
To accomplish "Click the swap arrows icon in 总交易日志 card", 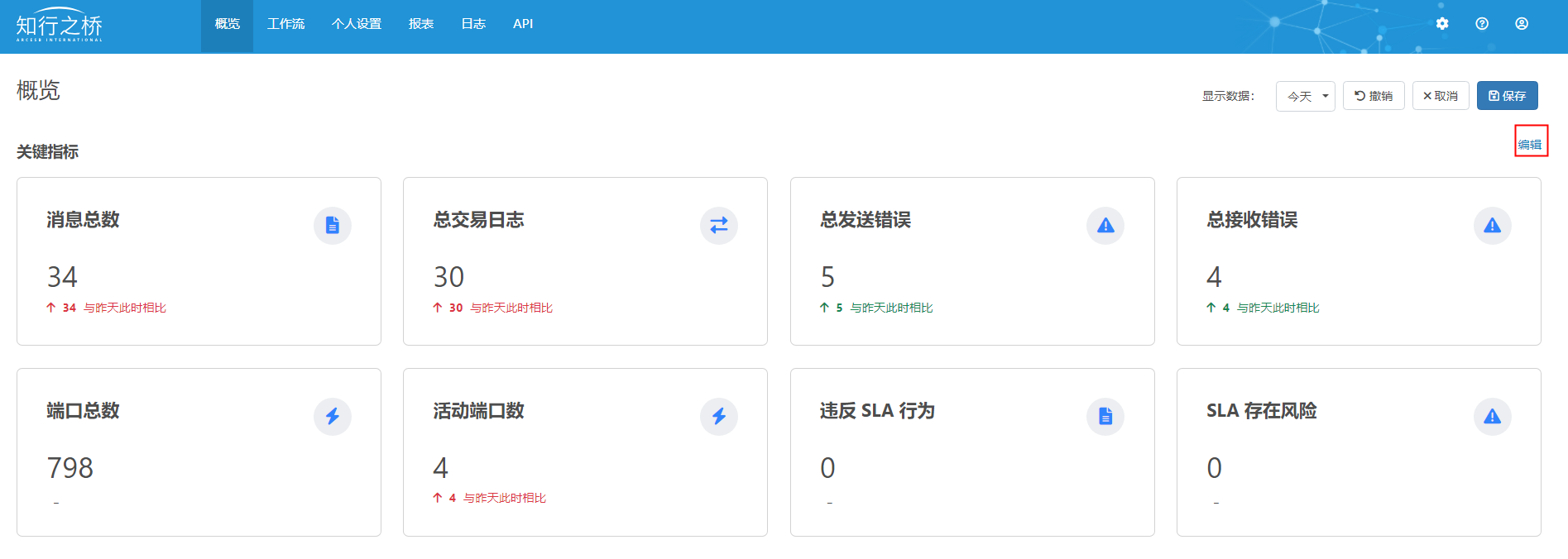I will [719, 225].
